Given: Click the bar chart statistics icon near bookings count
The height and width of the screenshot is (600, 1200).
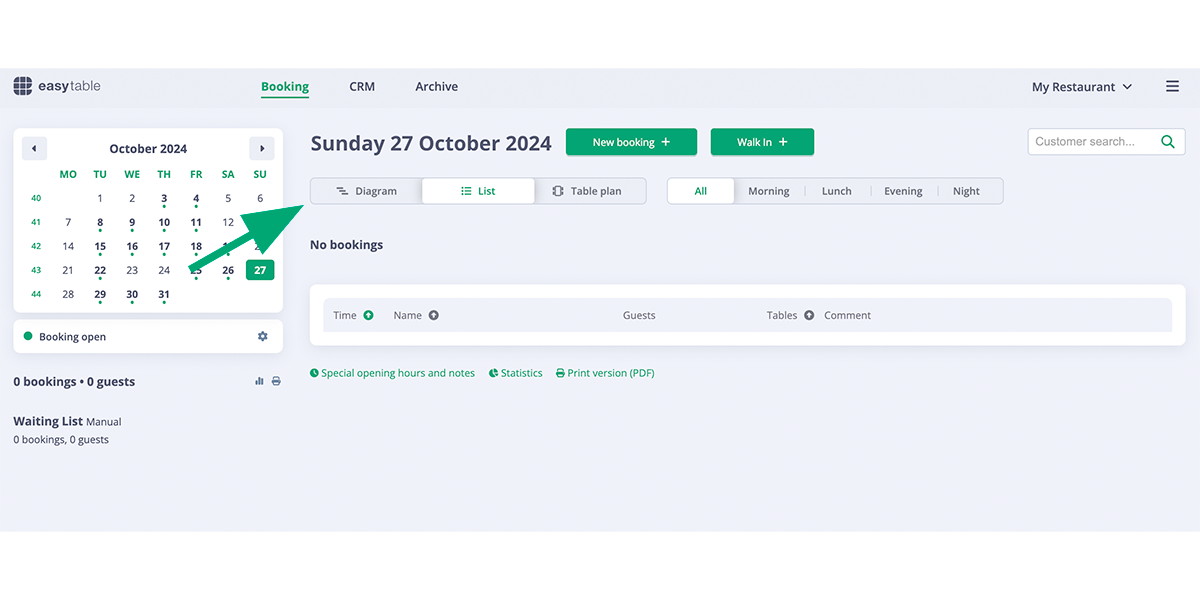Looking at the screenshot, I should 258,381.
